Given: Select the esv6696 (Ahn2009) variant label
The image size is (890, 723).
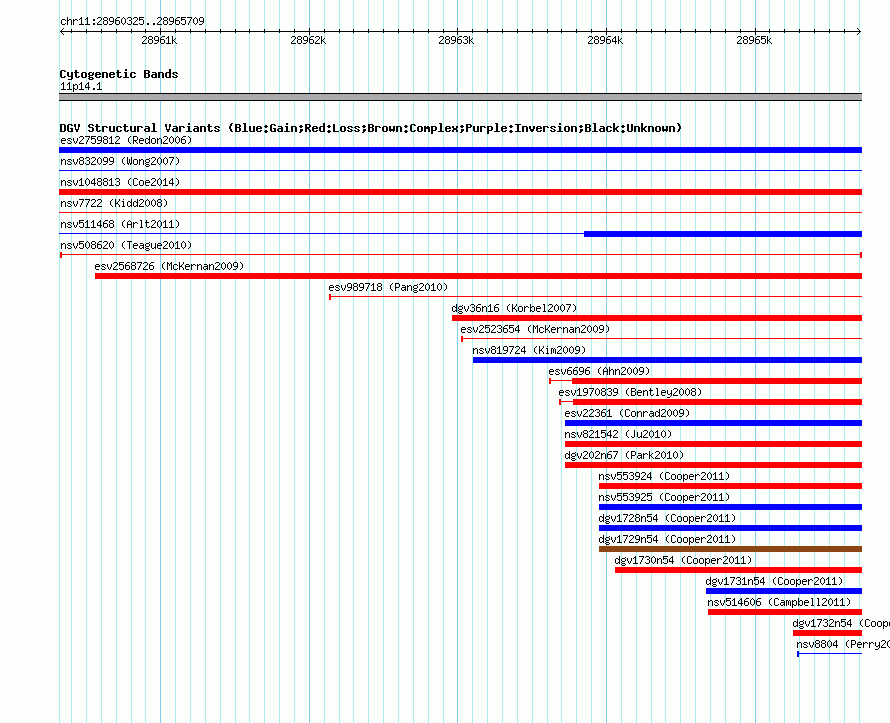Looking at the screenshot, I should [599, 371].
